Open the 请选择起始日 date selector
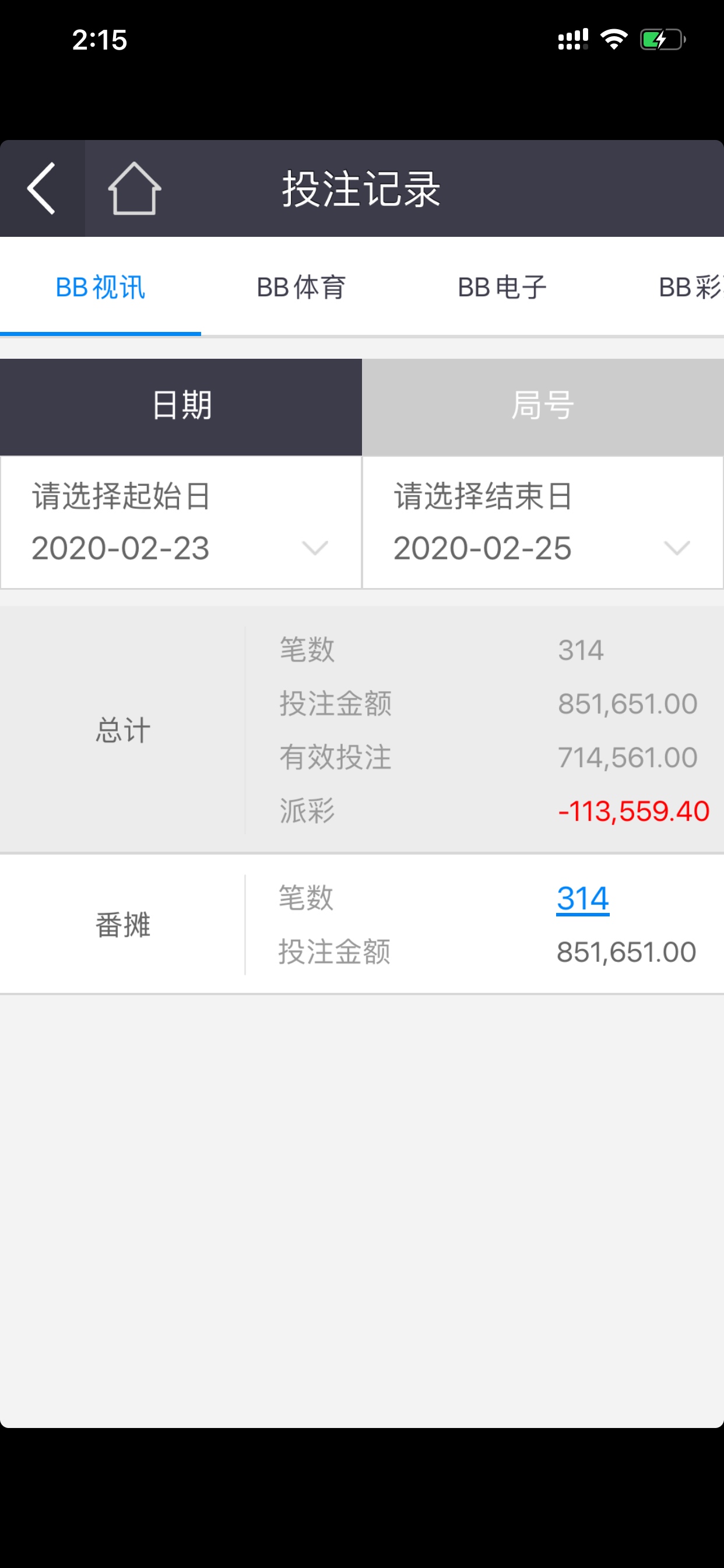Viewport: 724px width, 1568px height. [181, 522]
